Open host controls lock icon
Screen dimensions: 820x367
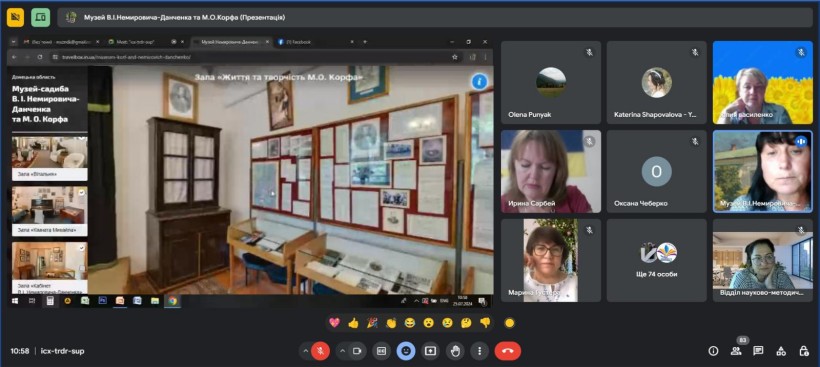tap(804, 351)
